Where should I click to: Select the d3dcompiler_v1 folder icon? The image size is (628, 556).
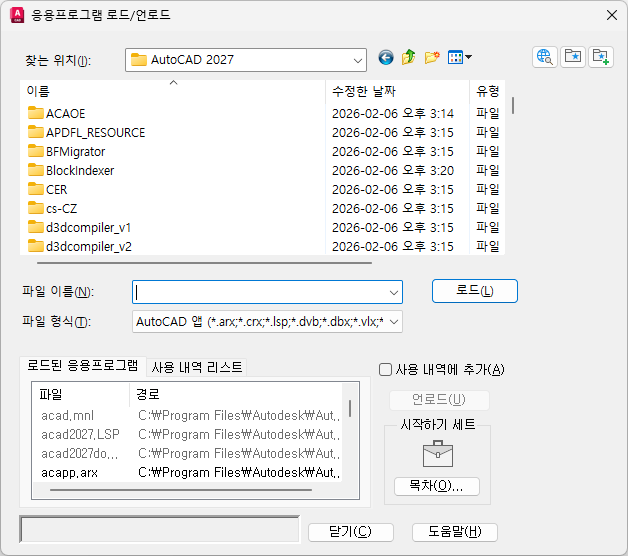(36, 227)
